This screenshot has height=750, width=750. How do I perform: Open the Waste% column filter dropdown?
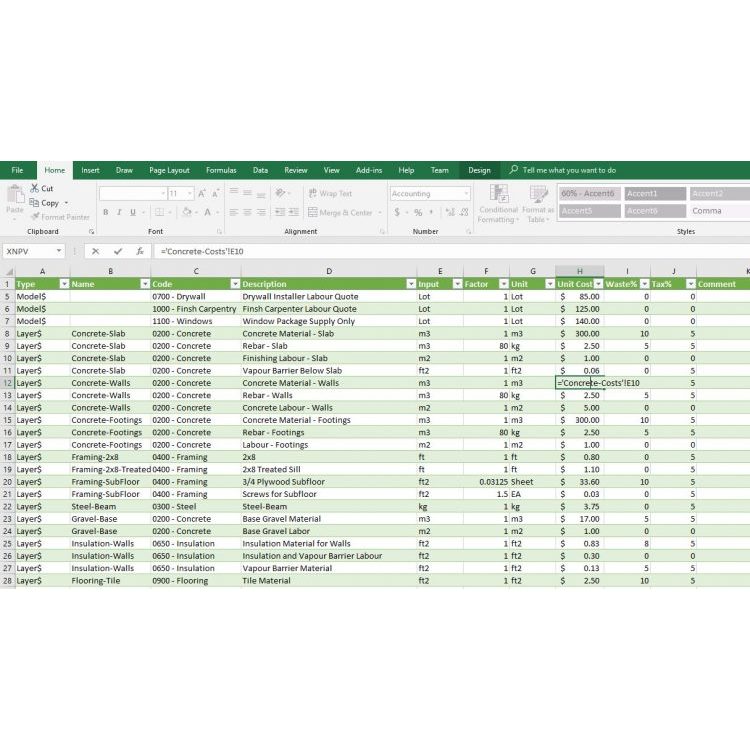tap(644, 284)
